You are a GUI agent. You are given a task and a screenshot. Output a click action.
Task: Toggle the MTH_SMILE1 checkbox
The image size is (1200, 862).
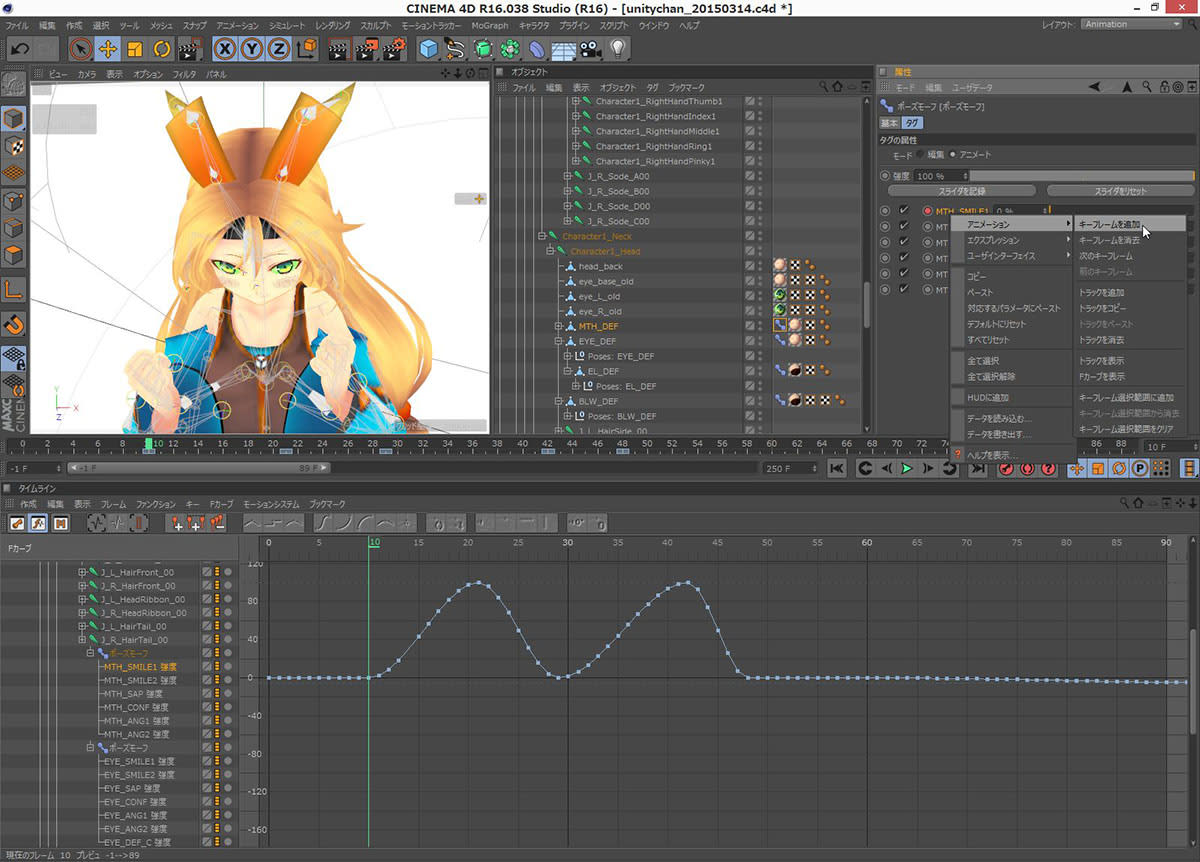point(904,211)
